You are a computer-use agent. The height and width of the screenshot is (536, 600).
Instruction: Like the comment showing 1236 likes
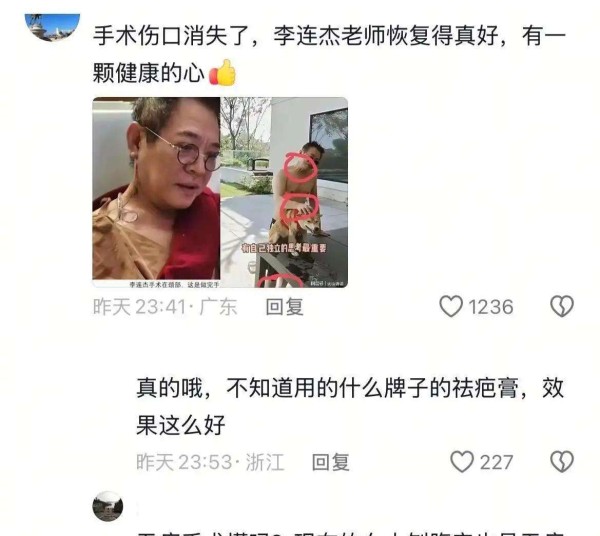(x=451, y=306)
